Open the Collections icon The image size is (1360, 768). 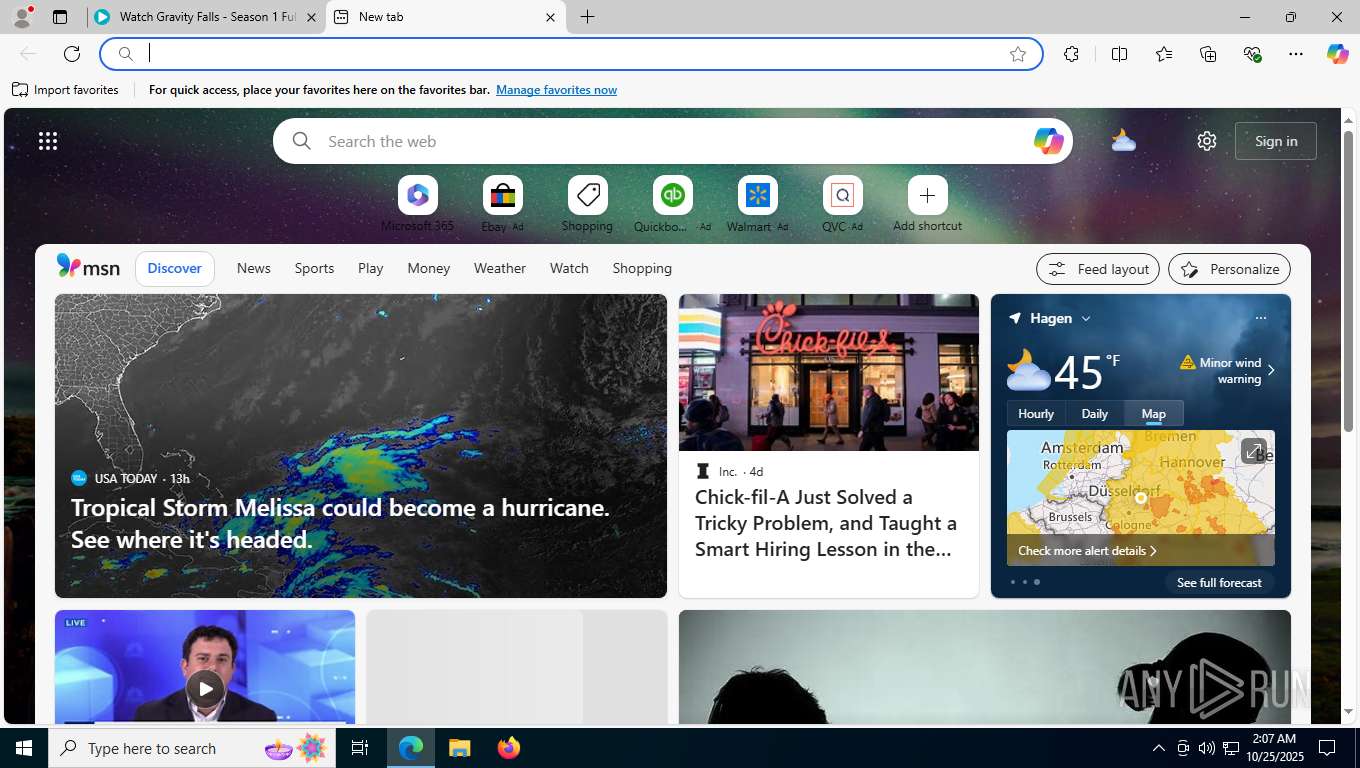click(1208, 54)
